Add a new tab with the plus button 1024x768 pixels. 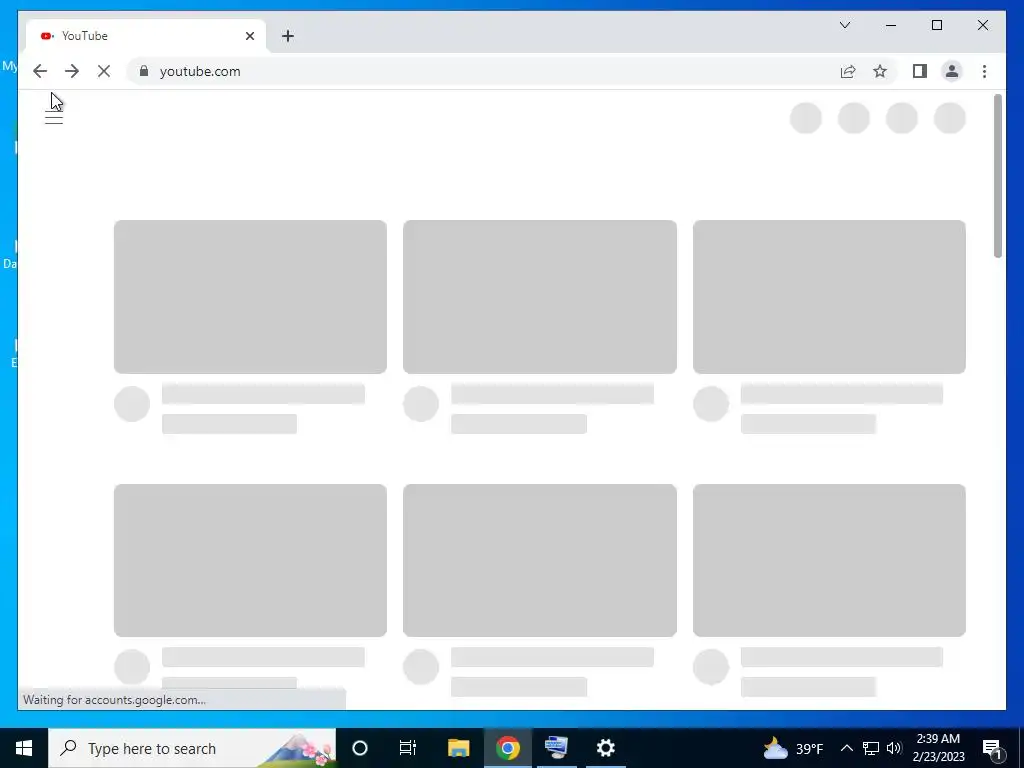coord(288,36)
